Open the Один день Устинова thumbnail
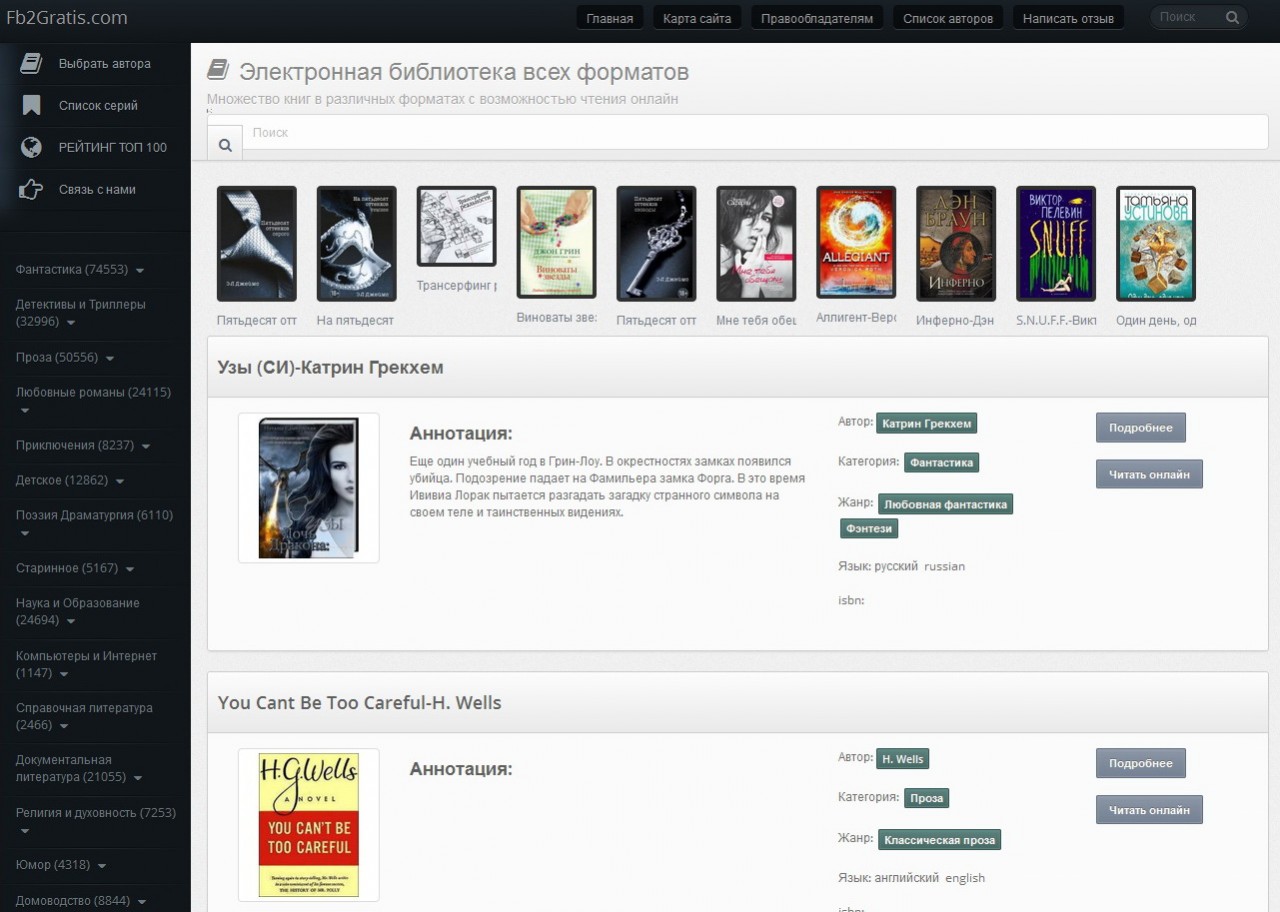The width and height of the screenshot is (1280, 912). point(1157,244)
